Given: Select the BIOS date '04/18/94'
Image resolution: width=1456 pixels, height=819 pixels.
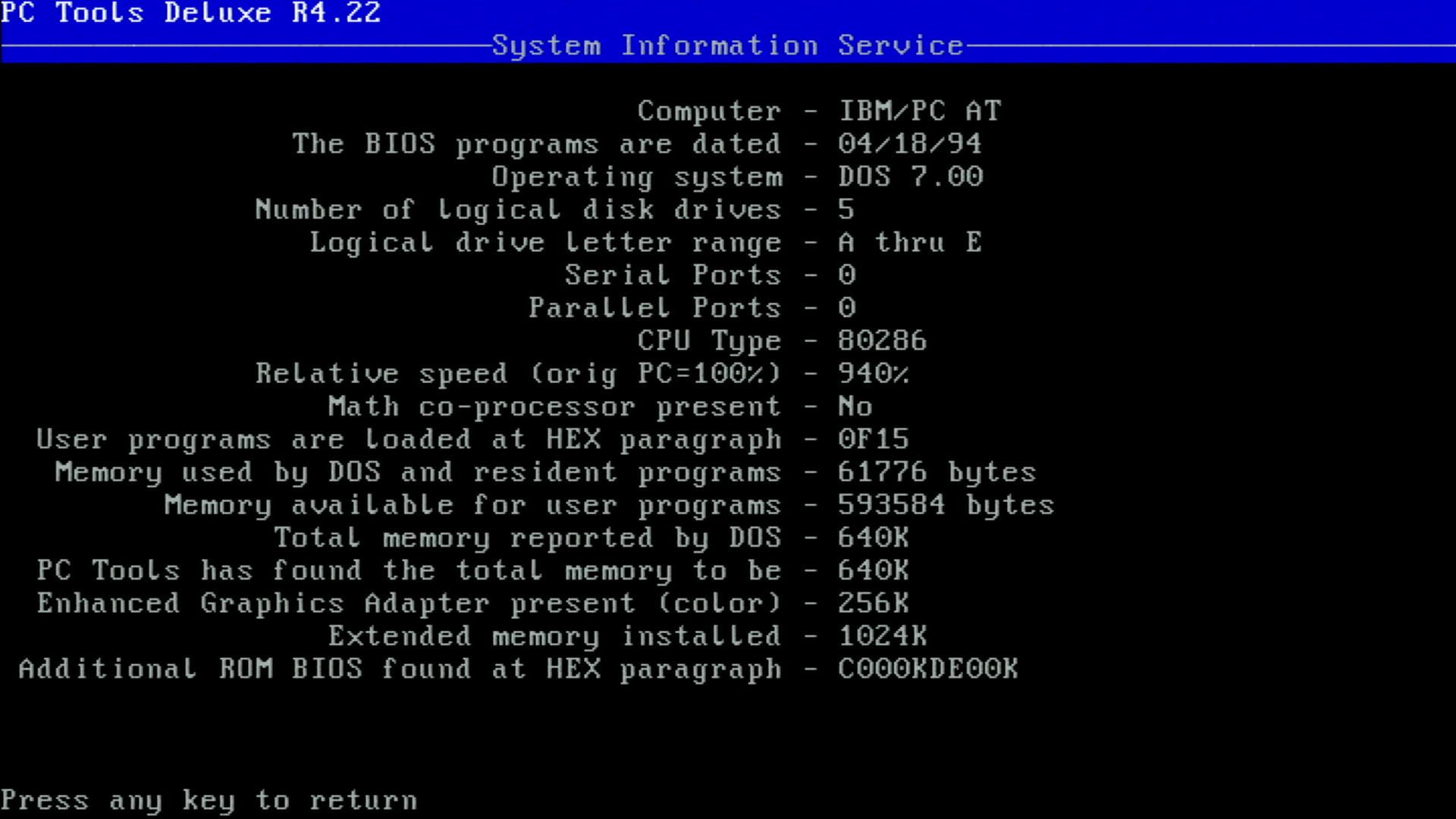Looking at the screenshot, I should tap(910, 144).
